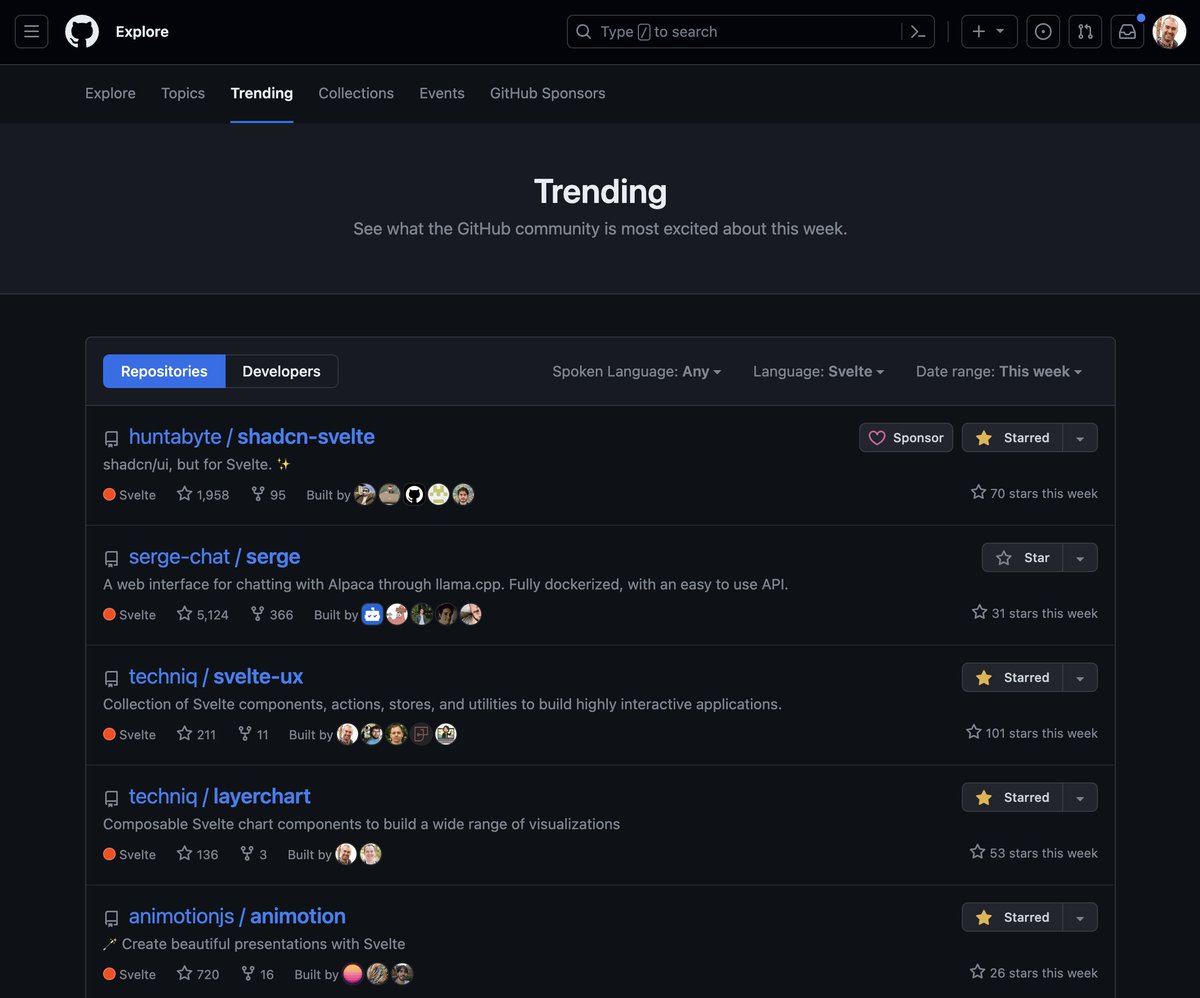Open the GitHub Sponsors tab

(x=547, y=93)
